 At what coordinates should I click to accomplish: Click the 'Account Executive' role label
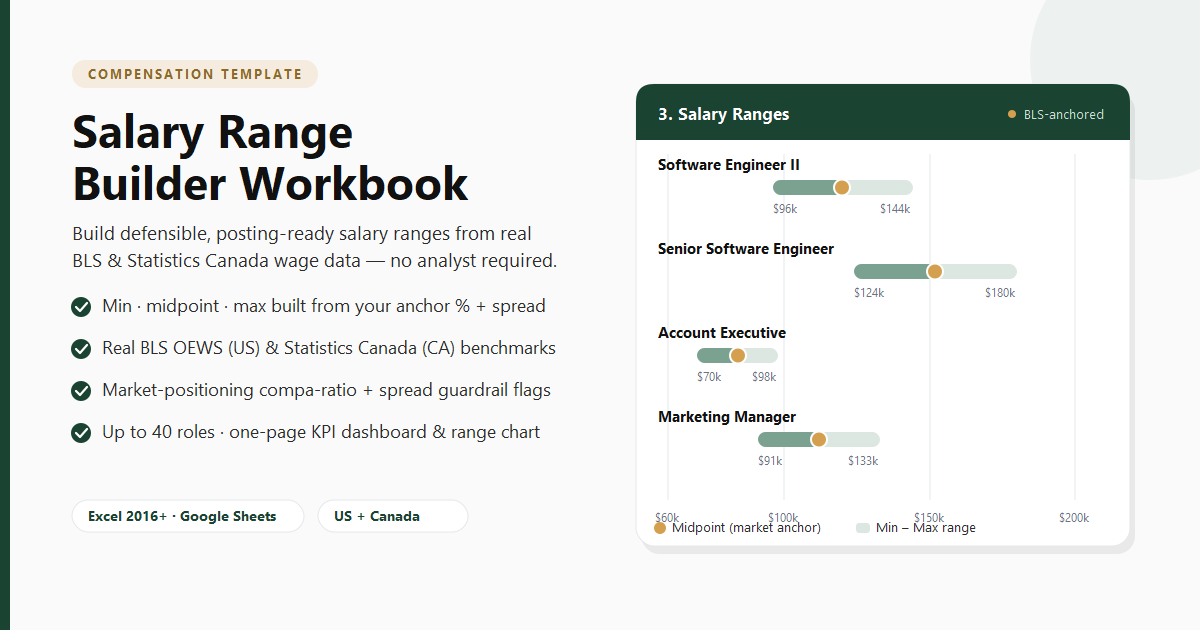tap(722, 333)
